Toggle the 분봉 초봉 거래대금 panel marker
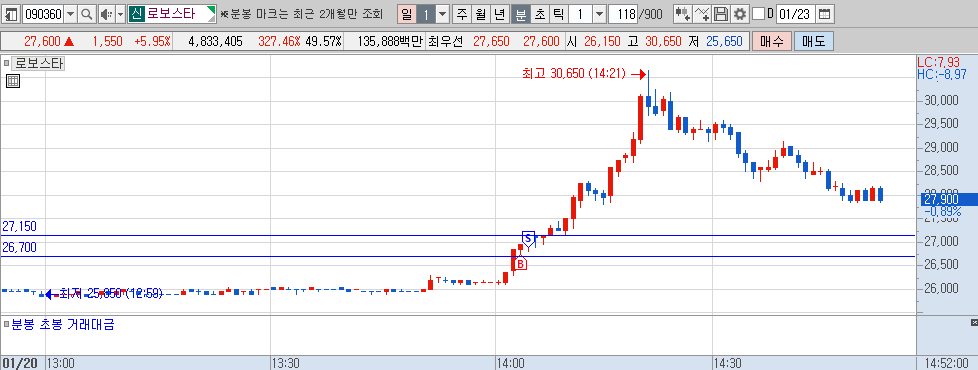 point(7,324)
